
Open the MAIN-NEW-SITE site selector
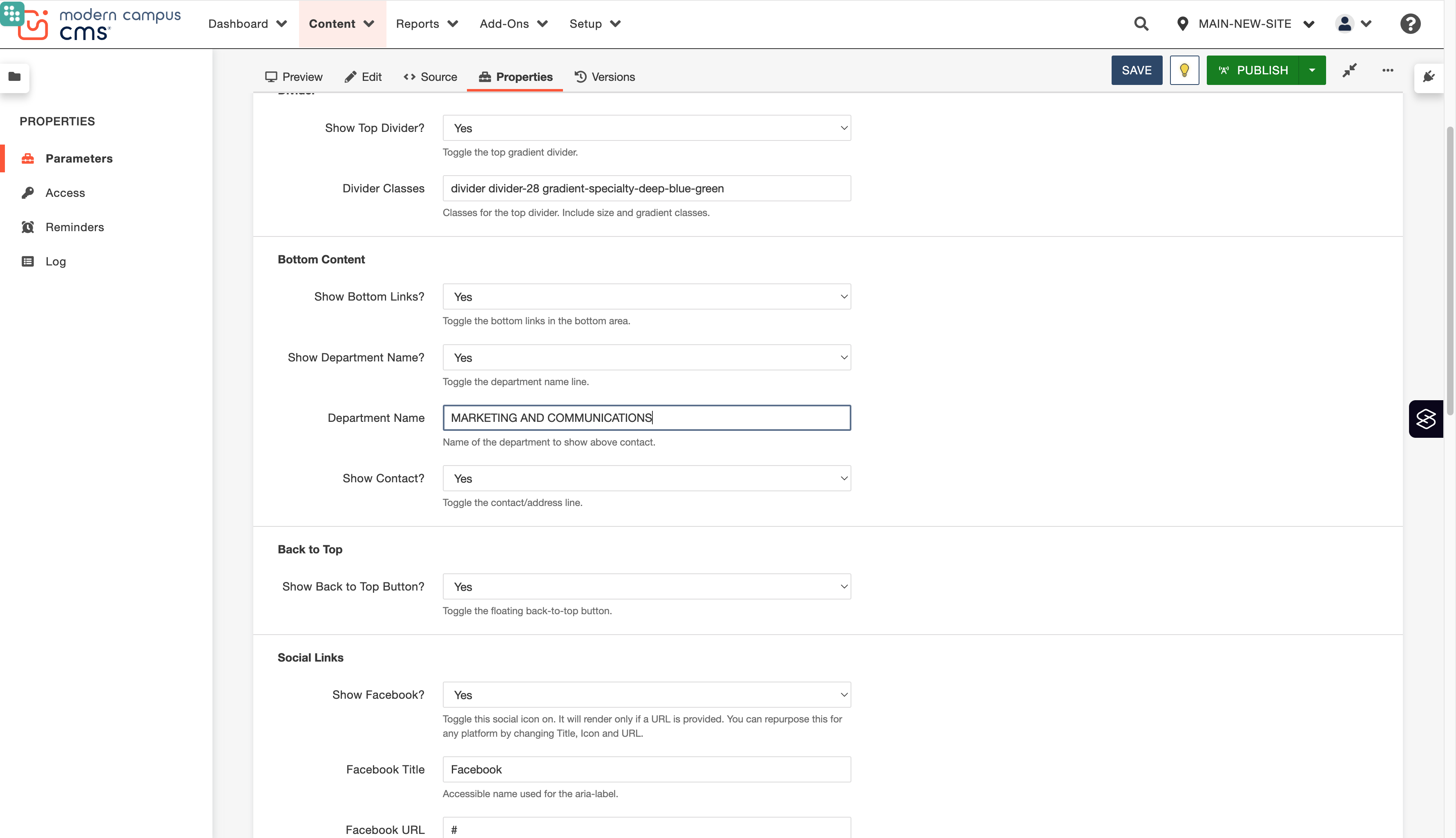pyautogui.click(x=1245, y=24)
